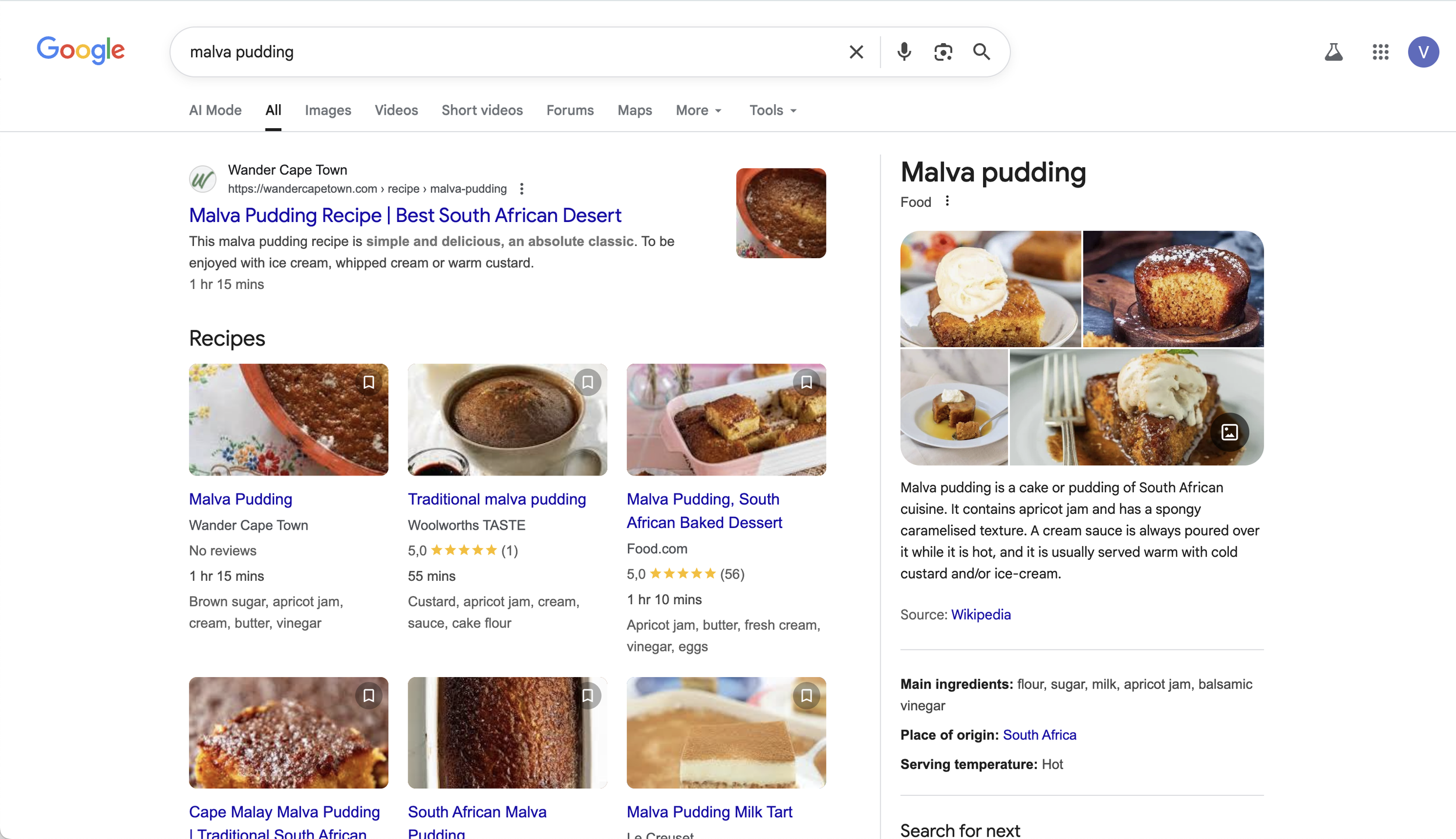Open the Traditional malva pudding card image
This screenshot has height=839, width=1456.
507,419
